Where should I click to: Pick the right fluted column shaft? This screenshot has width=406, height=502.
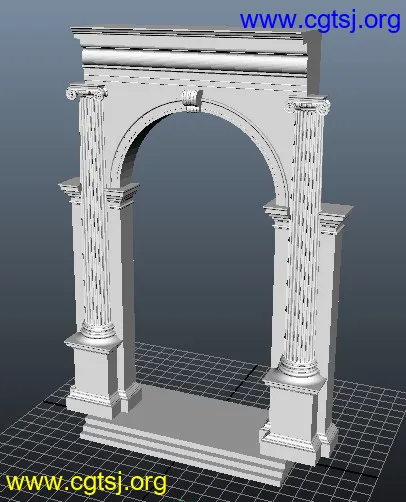[304, 233]
